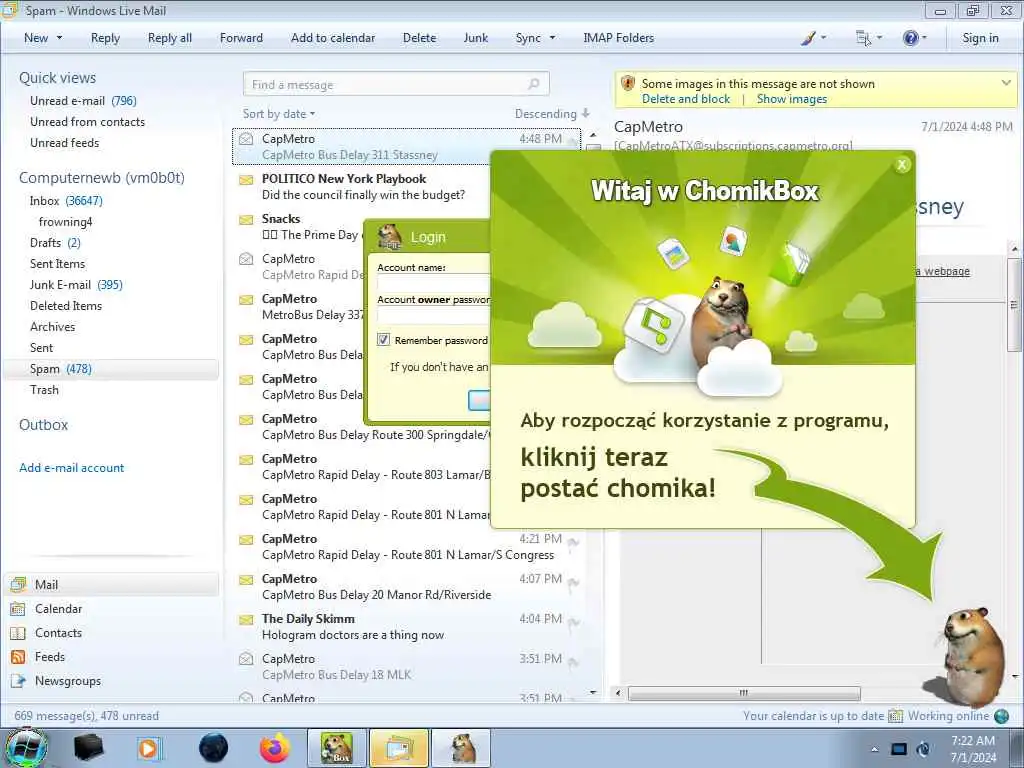
Task: Click the calendar status icon in status bar
Action: [896, 716]
